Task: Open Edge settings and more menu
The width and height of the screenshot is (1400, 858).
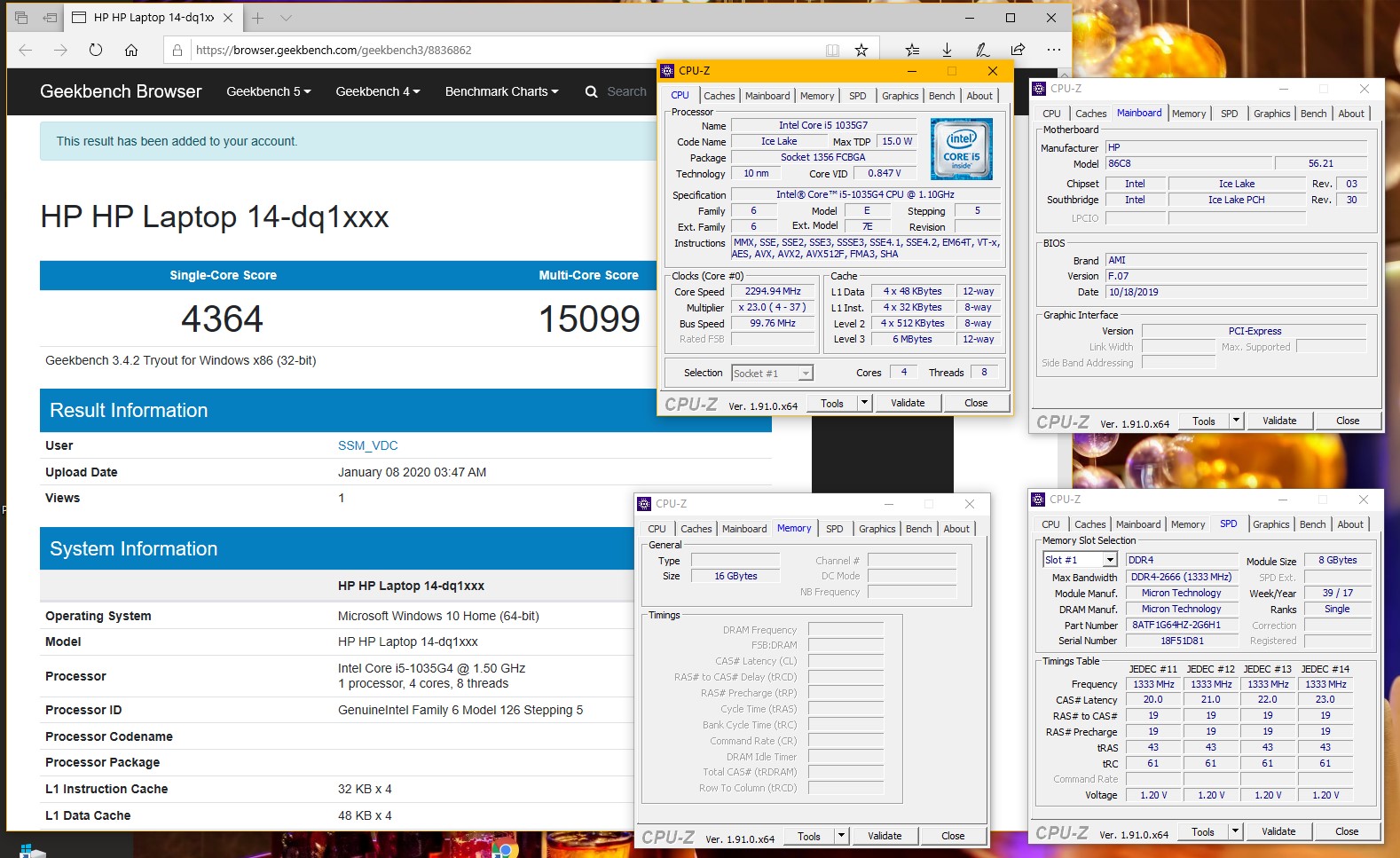Action: point(1053,50)
